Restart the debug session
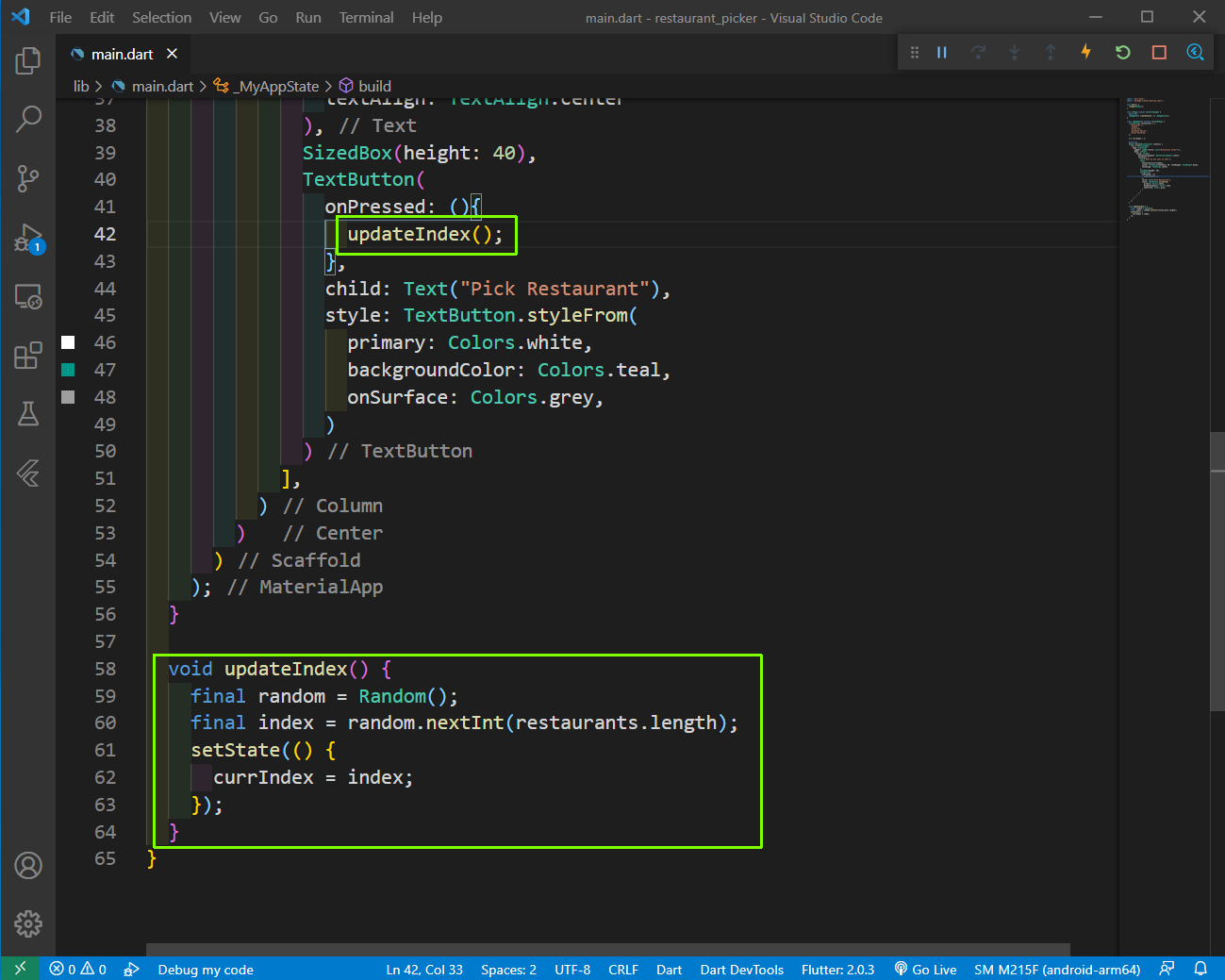This screenshot has width=1225, height=980. click(x=1122, y=52)
